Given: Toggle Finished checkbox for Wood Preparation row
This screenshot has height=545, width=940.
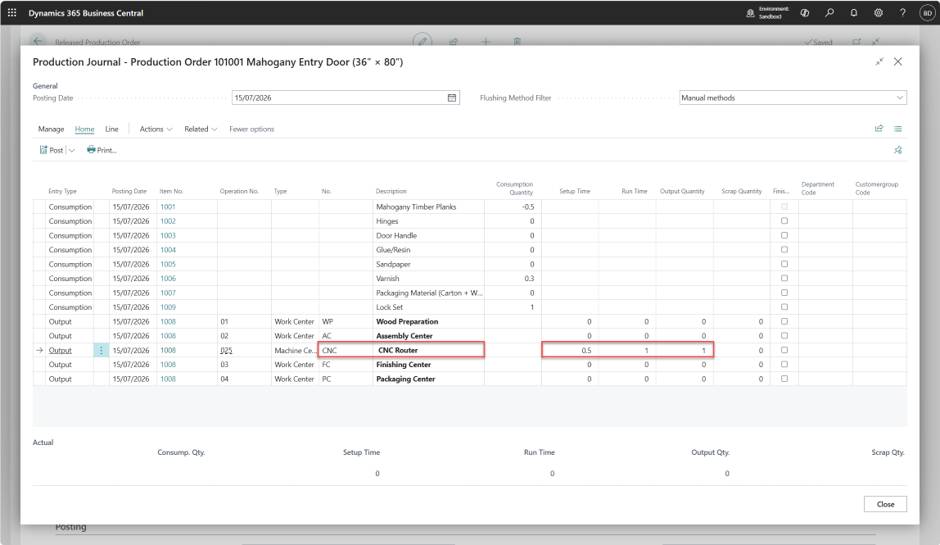Looking at the screenshot, I should coord(784,321).
